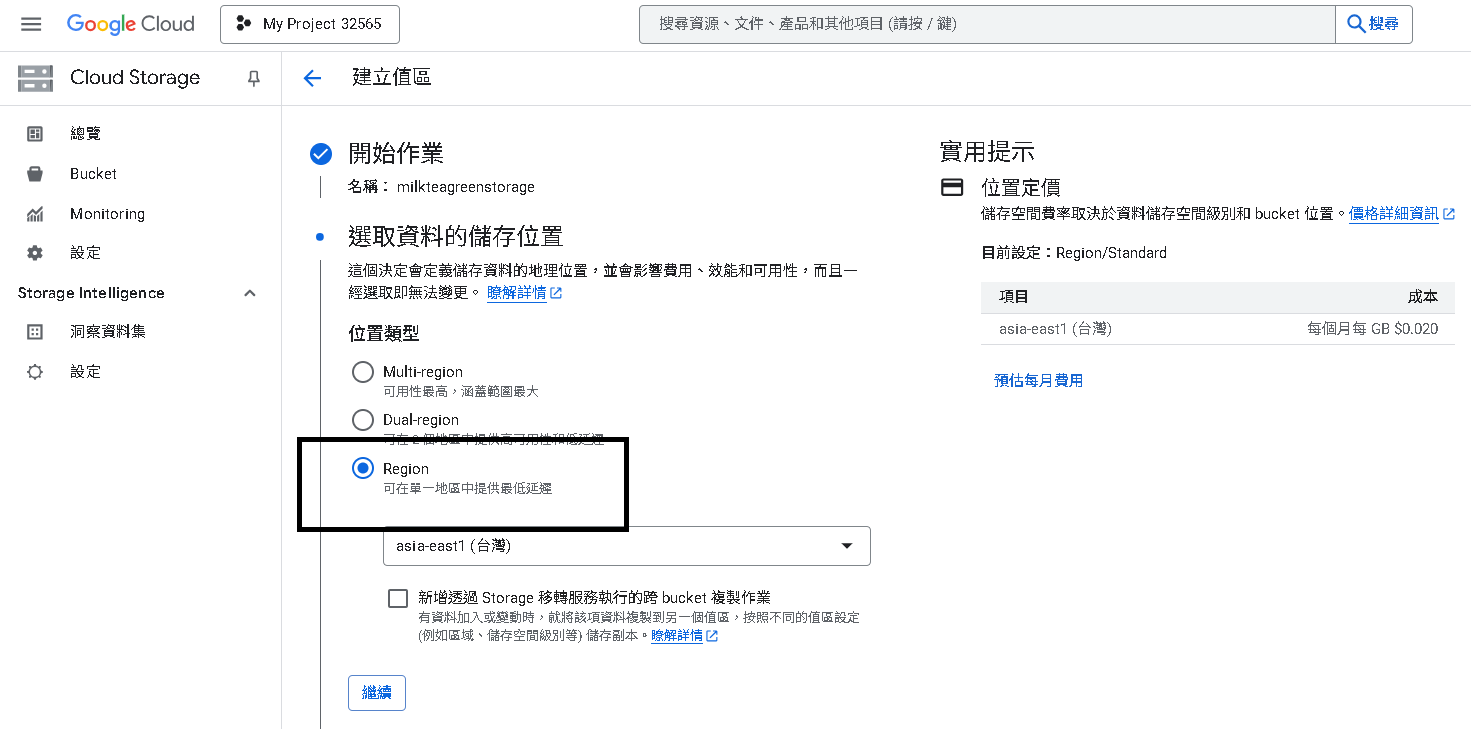Go back using the left arrow

pyautogui.click(x=312, y=79)
